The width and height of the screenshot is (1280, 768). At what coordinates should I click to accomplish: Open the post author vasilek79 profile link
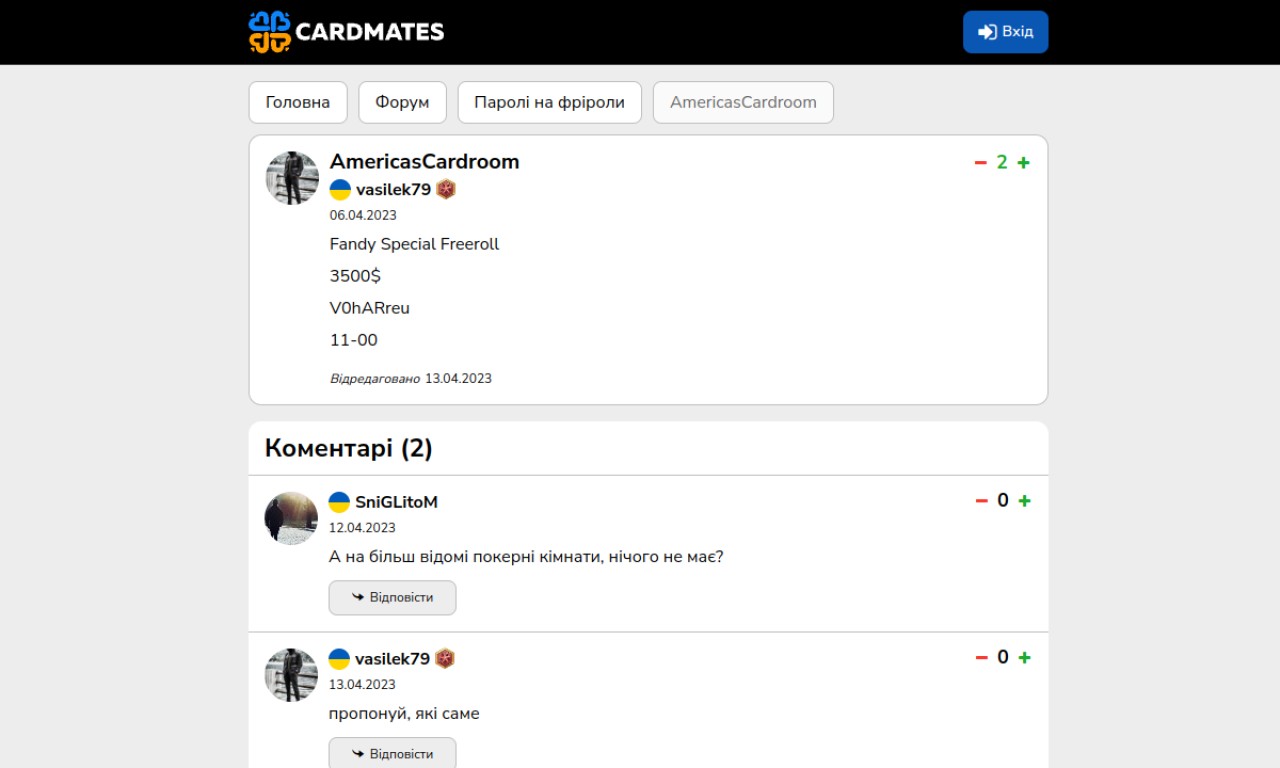(x=393, y=190)
